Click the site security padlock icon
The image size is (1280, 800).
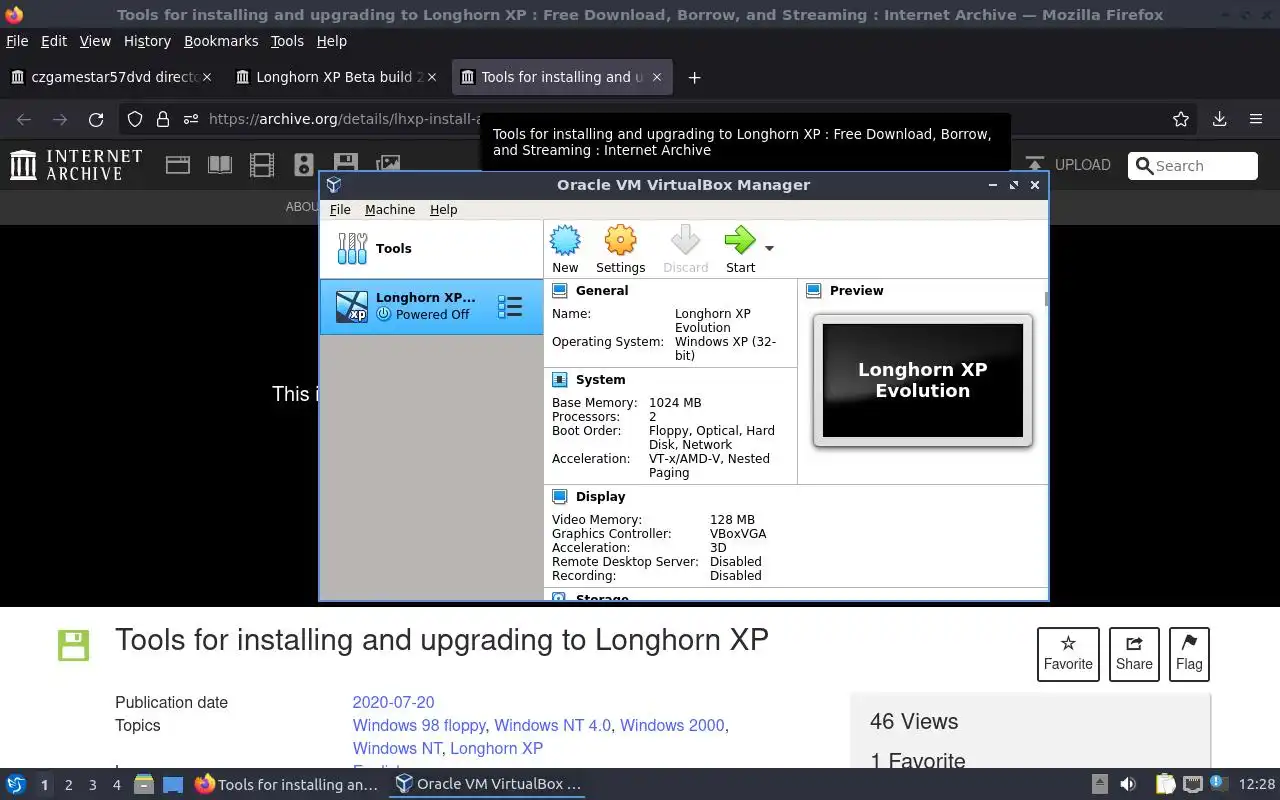[163, 119]
